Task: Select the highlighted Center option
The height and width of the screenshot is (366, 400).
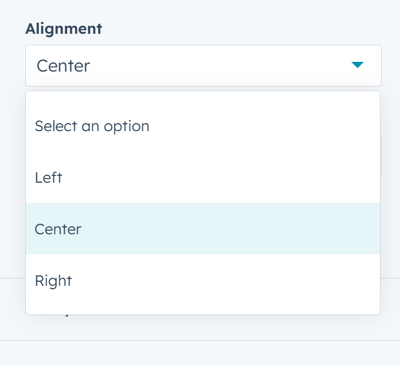Action: click(x=203, y=229)
